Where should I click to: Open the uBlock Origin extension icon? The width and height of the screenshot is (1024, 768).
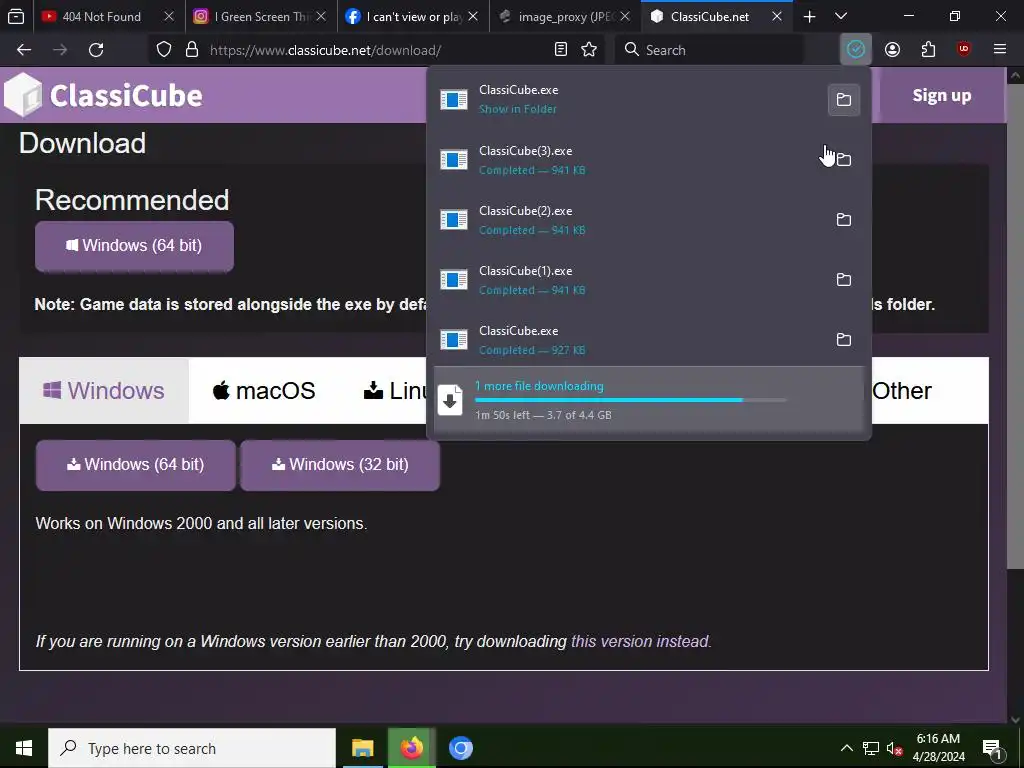(x=964, y=50)
